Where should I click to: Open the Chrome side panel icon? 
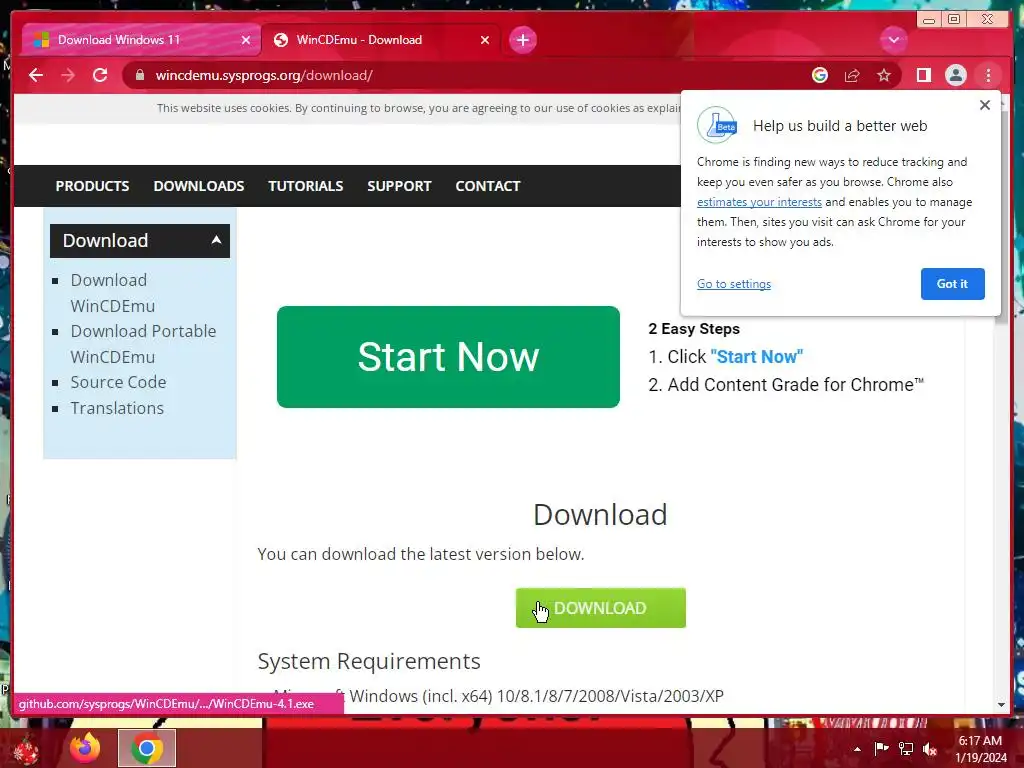923,75
